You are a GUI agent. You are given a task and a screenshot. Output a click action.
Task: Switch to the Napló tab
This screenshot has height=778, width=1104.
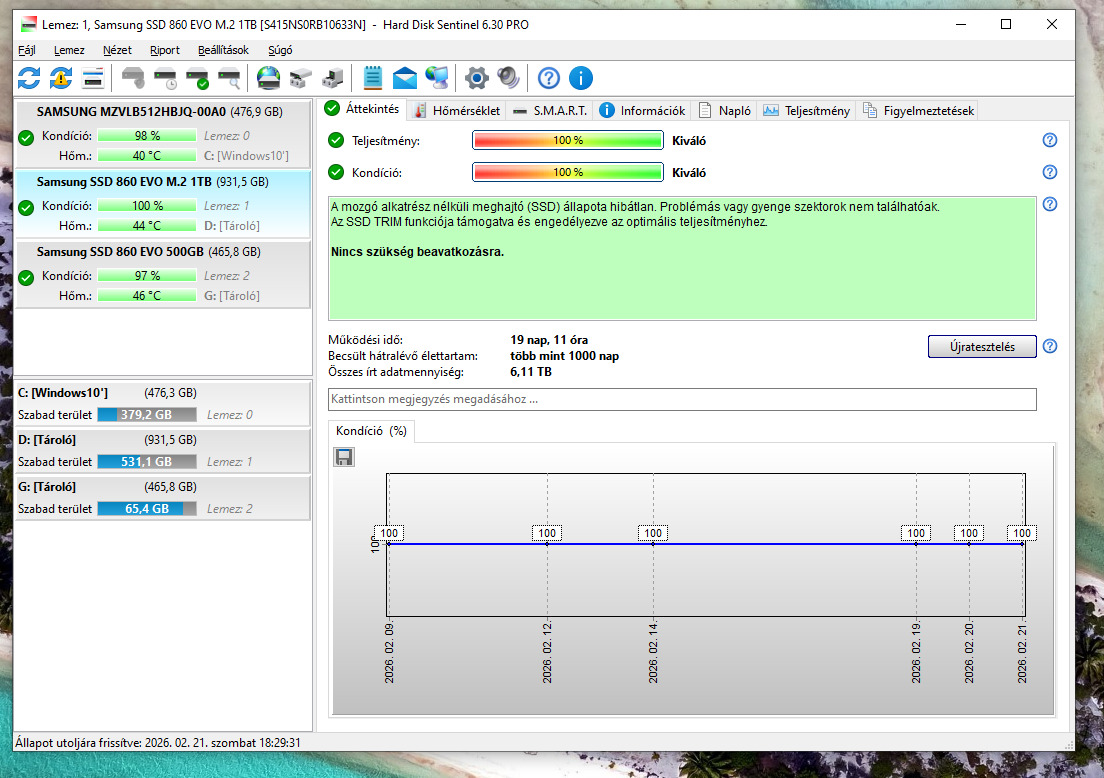pyautogui.click(x=724, y=111)
